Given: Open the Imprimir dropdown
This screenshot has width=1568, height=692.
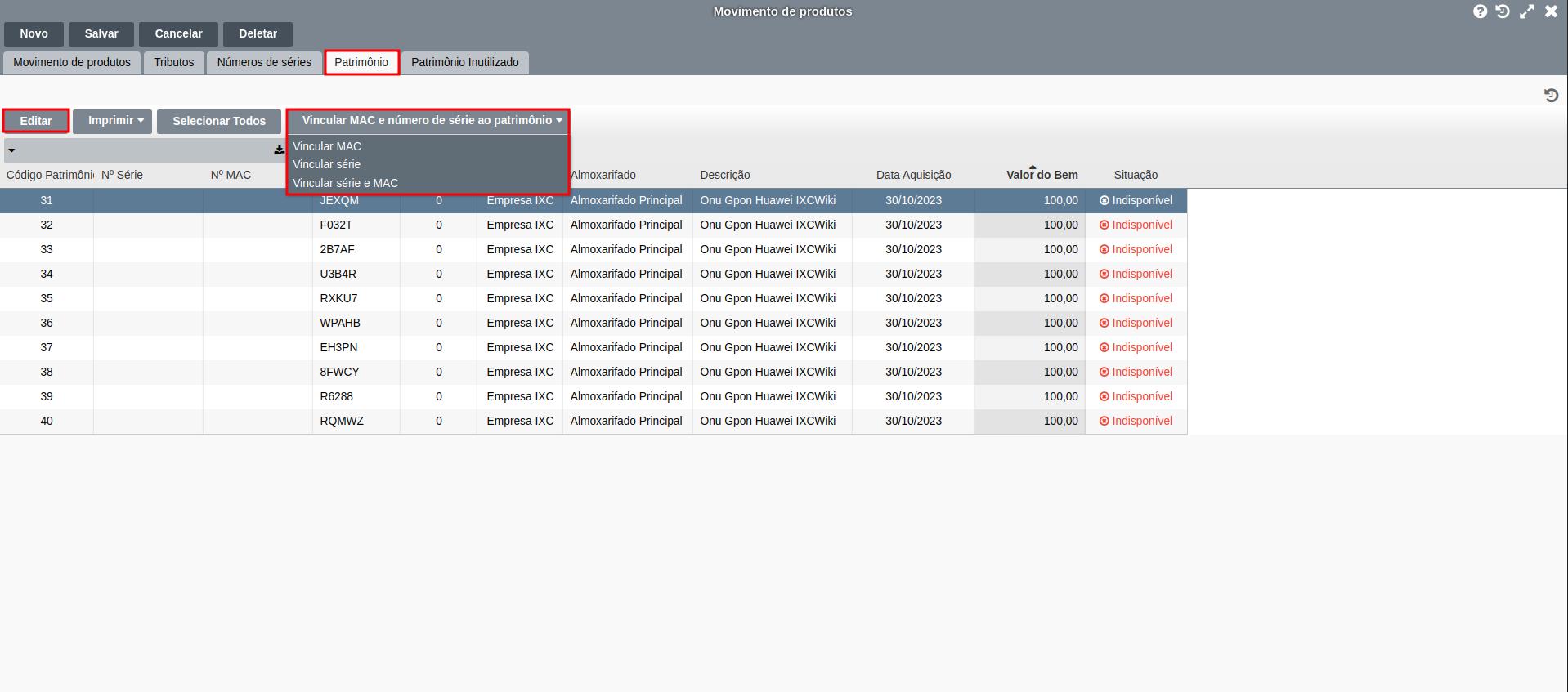Looking at the screenshot, I should coord(113,121).
